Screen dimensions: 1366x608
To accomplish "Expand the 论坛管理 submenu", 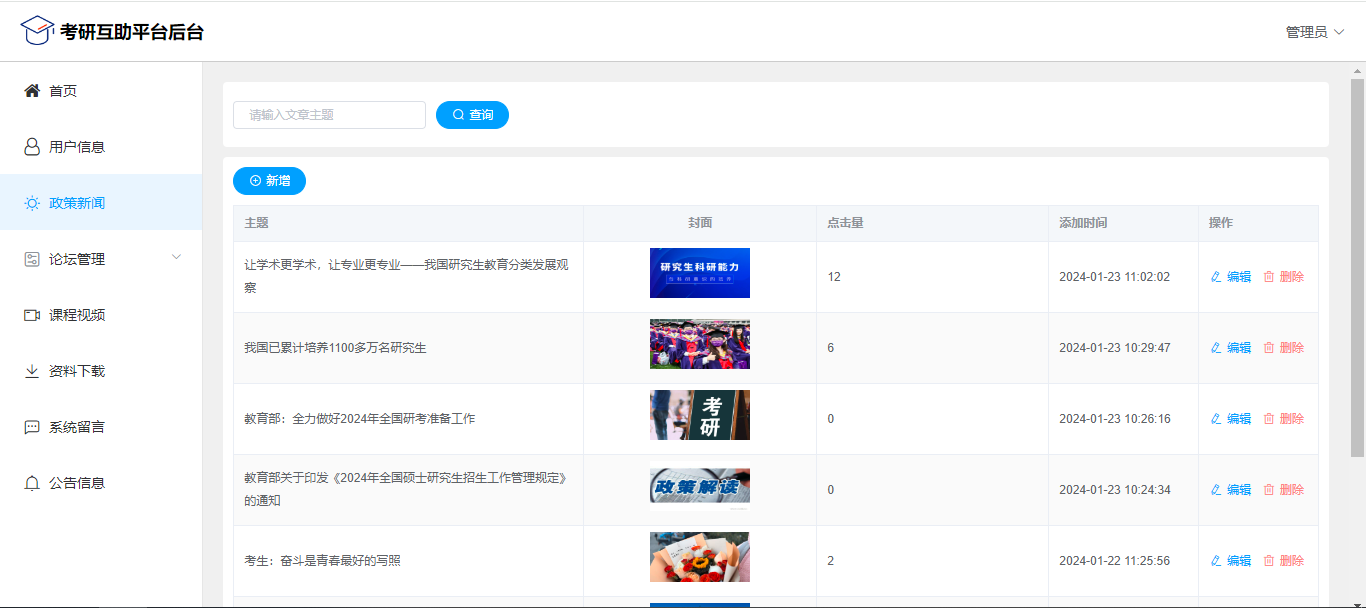I will 100,259.
